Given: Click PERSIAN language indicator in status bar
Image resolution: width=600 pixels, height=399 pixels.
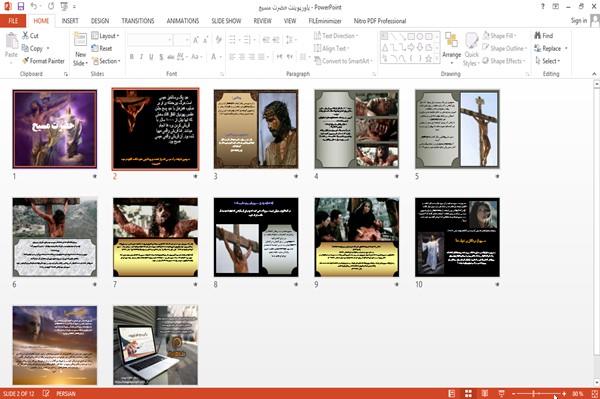Looking at the screenshot, I should (66, 393).
